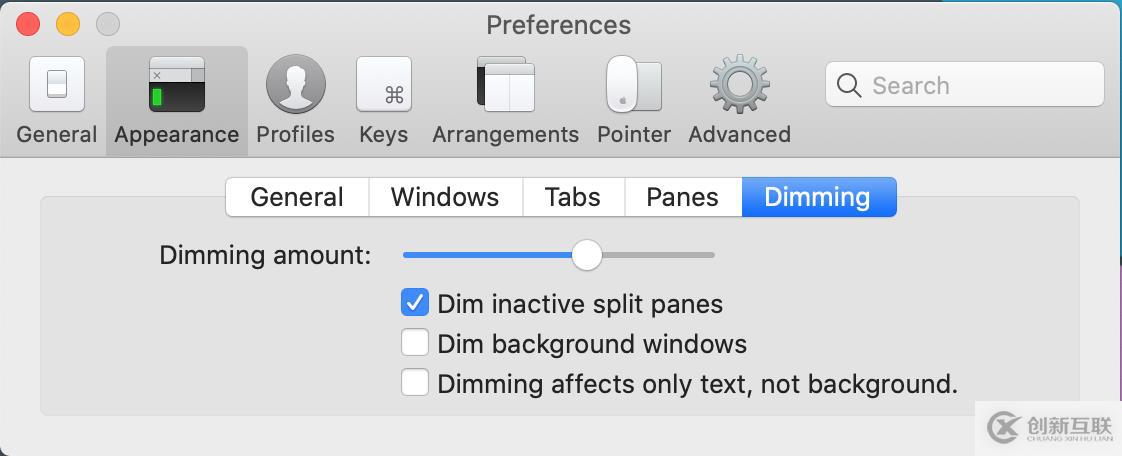Select the Appearance toolbar icon
The image size is (1122, 456).
click(177, 85)
